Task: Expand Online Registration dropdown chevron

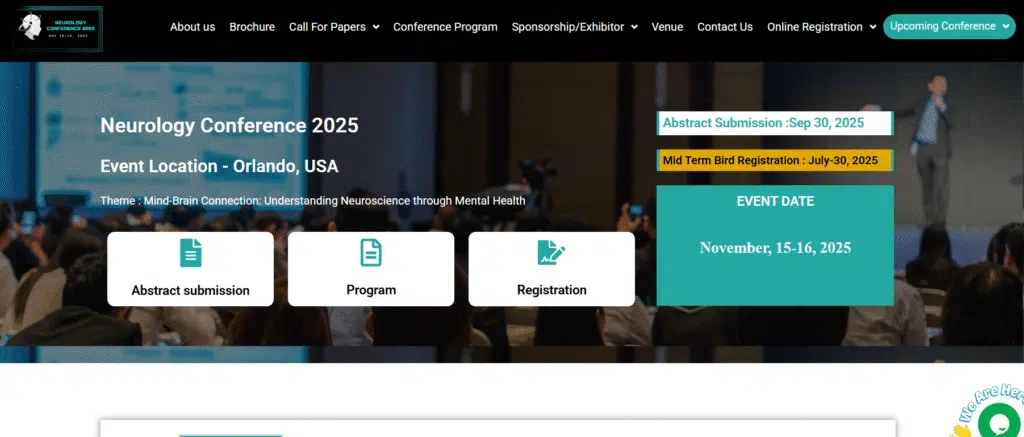Action: [873, 27]
